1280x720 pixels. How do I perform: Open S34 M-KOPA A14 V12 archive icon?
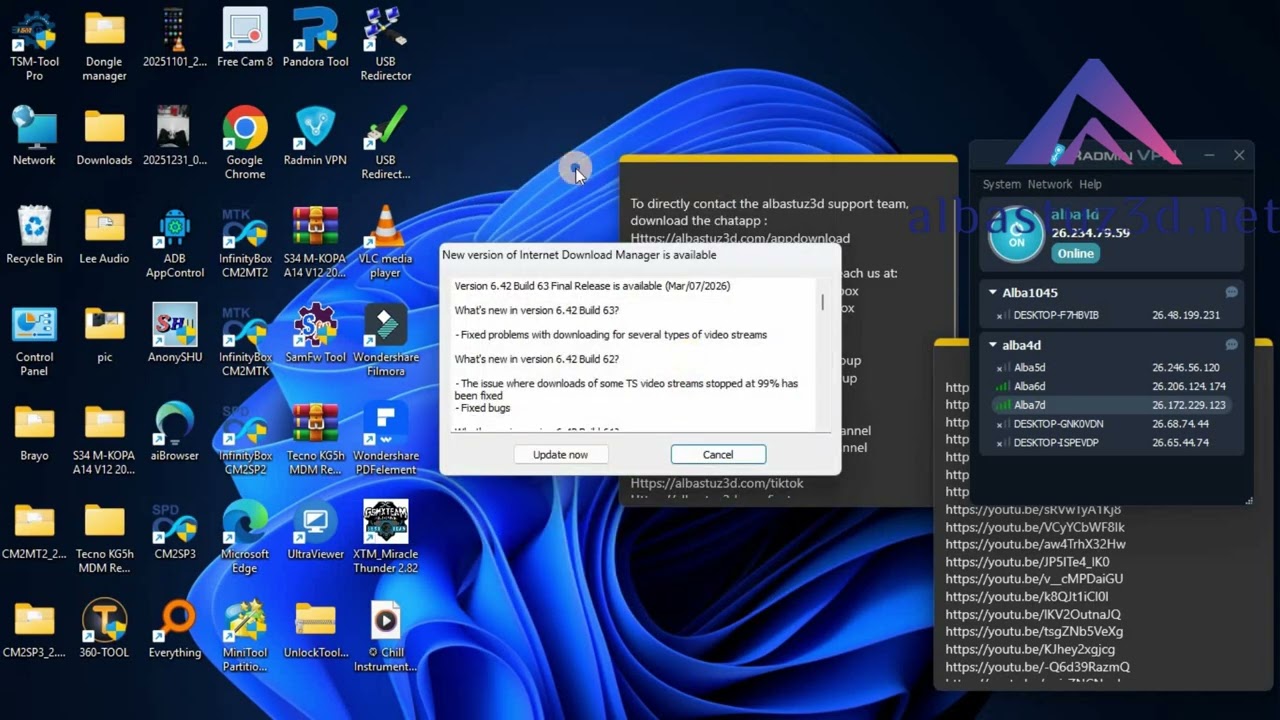[x=315, y=242]
